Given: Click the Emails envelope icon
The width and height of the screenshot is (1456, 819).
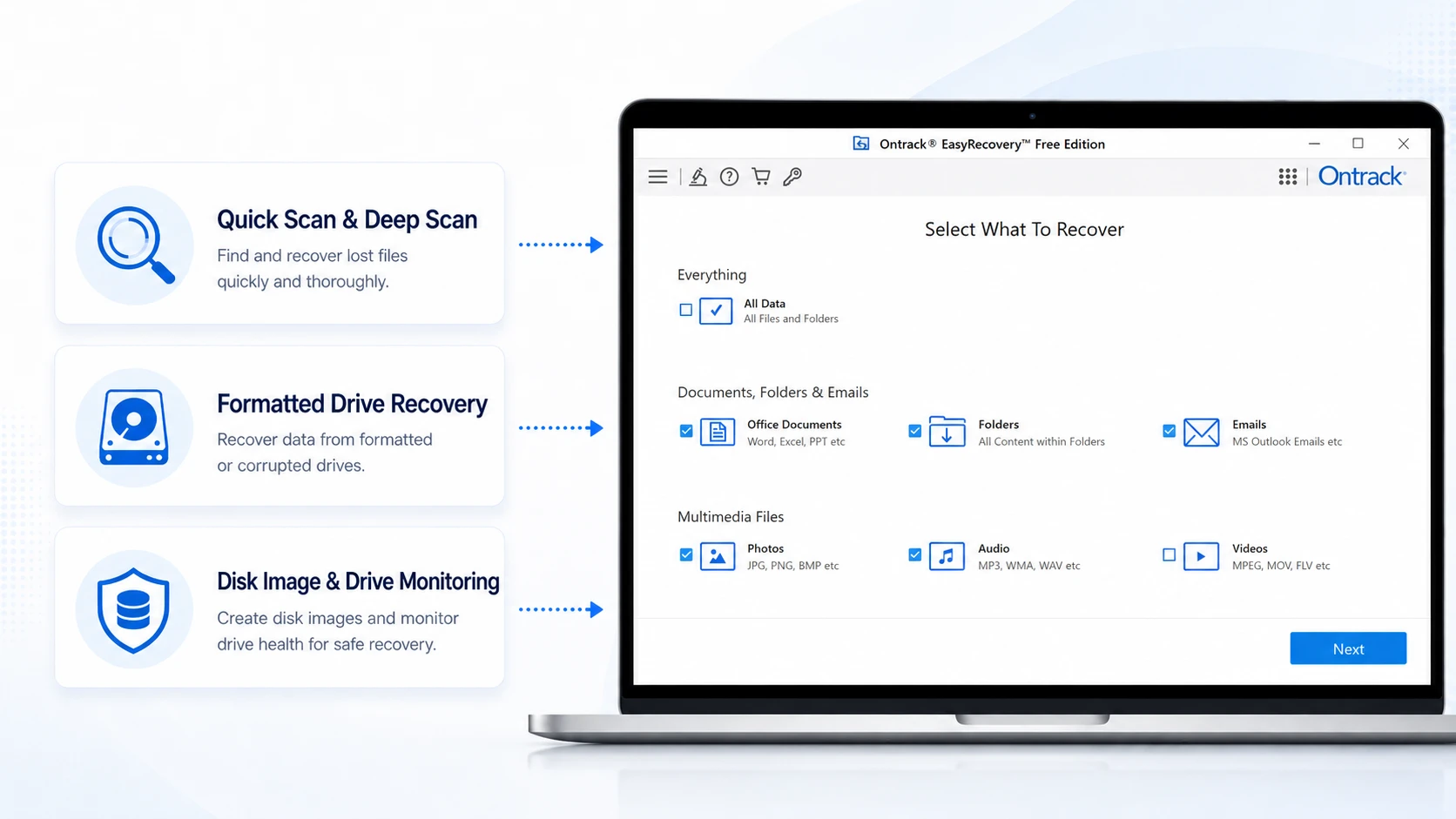Looking at the screenshot, I should tap(1201, 432).
